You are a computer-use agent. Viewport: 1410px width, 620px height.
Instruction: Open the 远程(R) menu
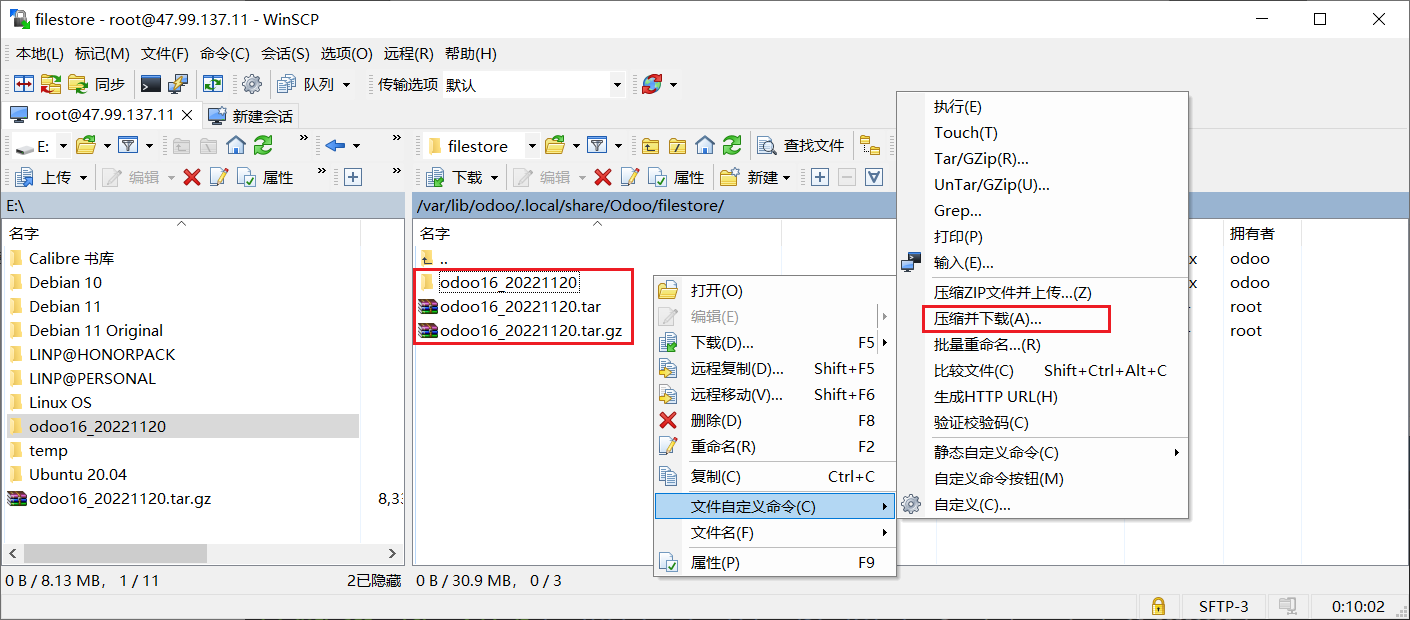click(408, 53)
